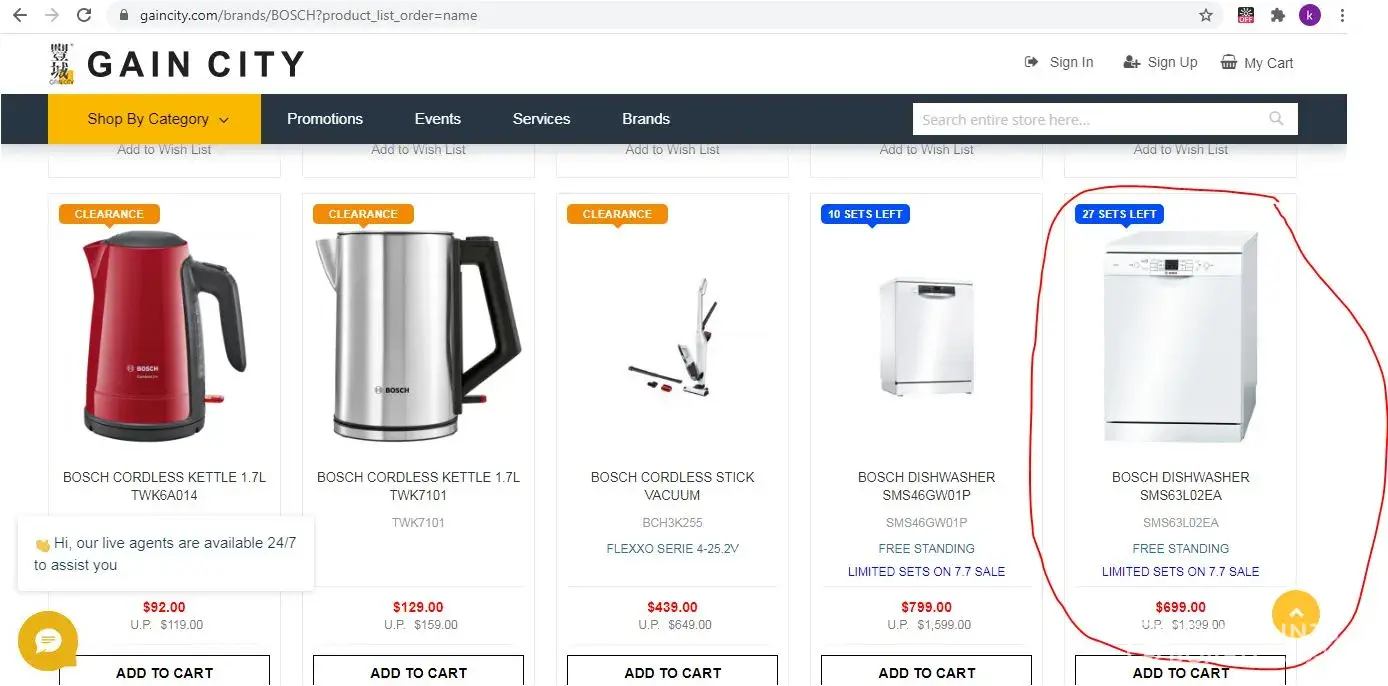Go to the Services menu item
This screenshot has width=1388, height=686.
[x=541, y=119]
